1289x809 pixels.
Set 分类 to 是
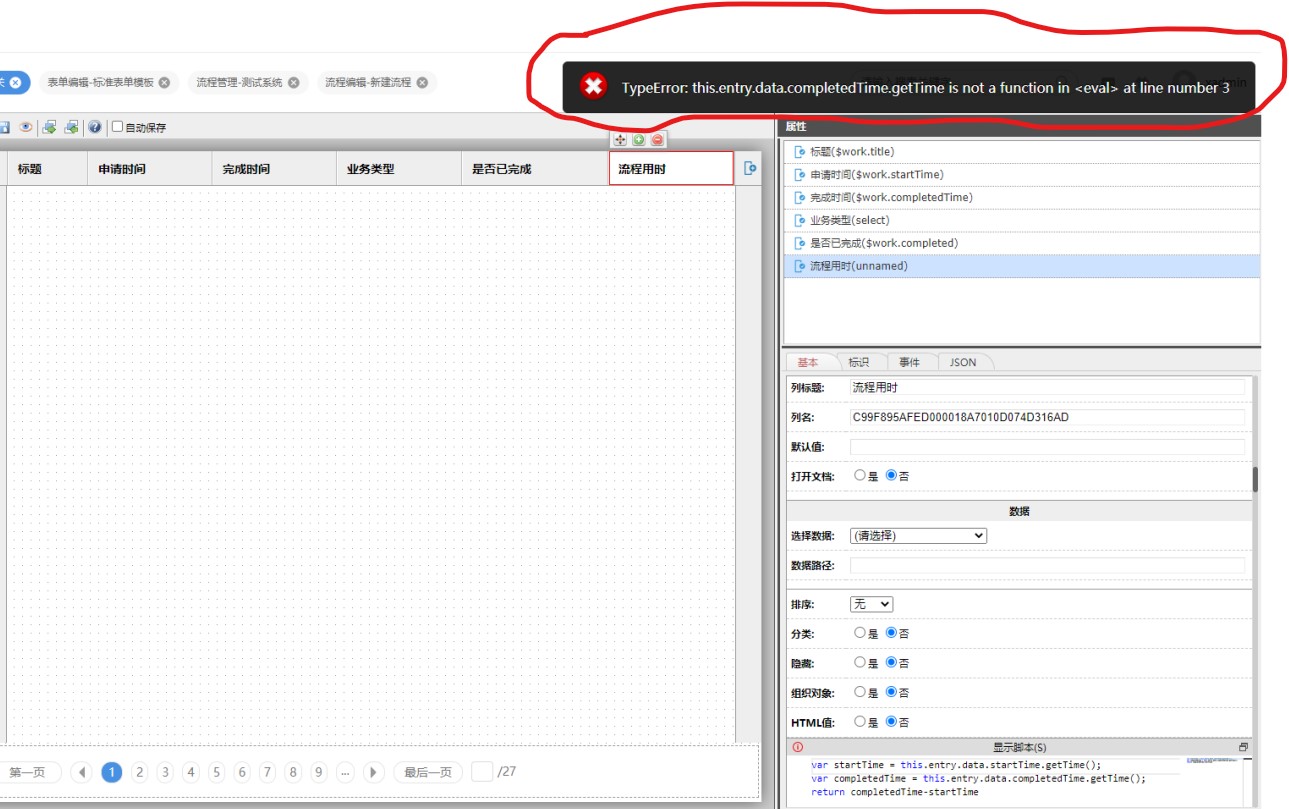coord(860,633)
